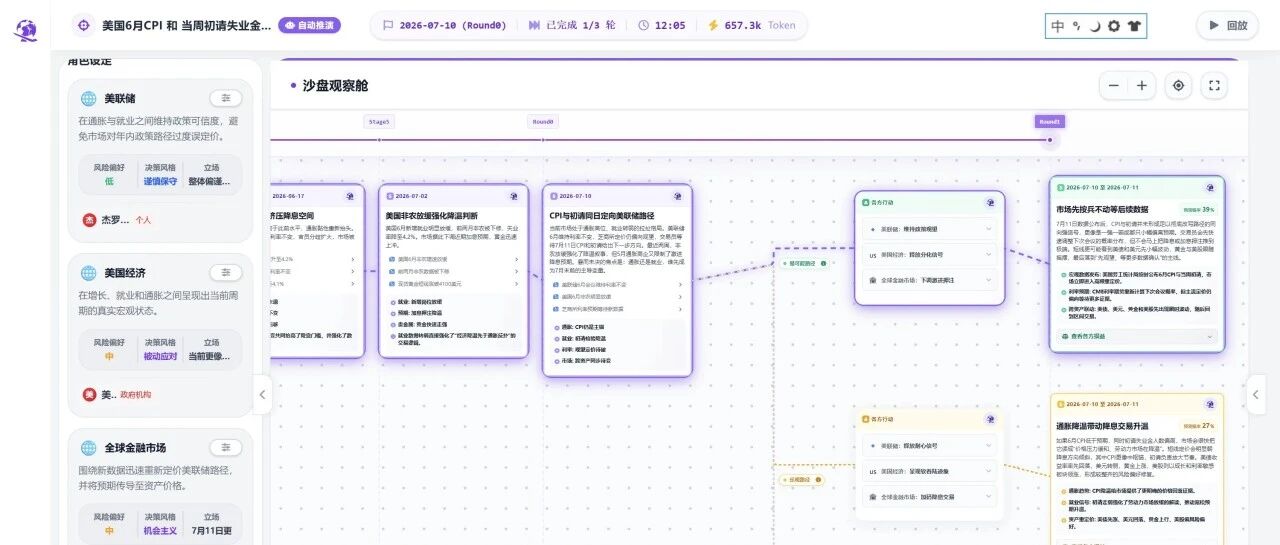Screen dimensions: 1280x545
Task: Expand the third evidence row in 美国非农放缓 card
Action: click(x=455, y=284)
